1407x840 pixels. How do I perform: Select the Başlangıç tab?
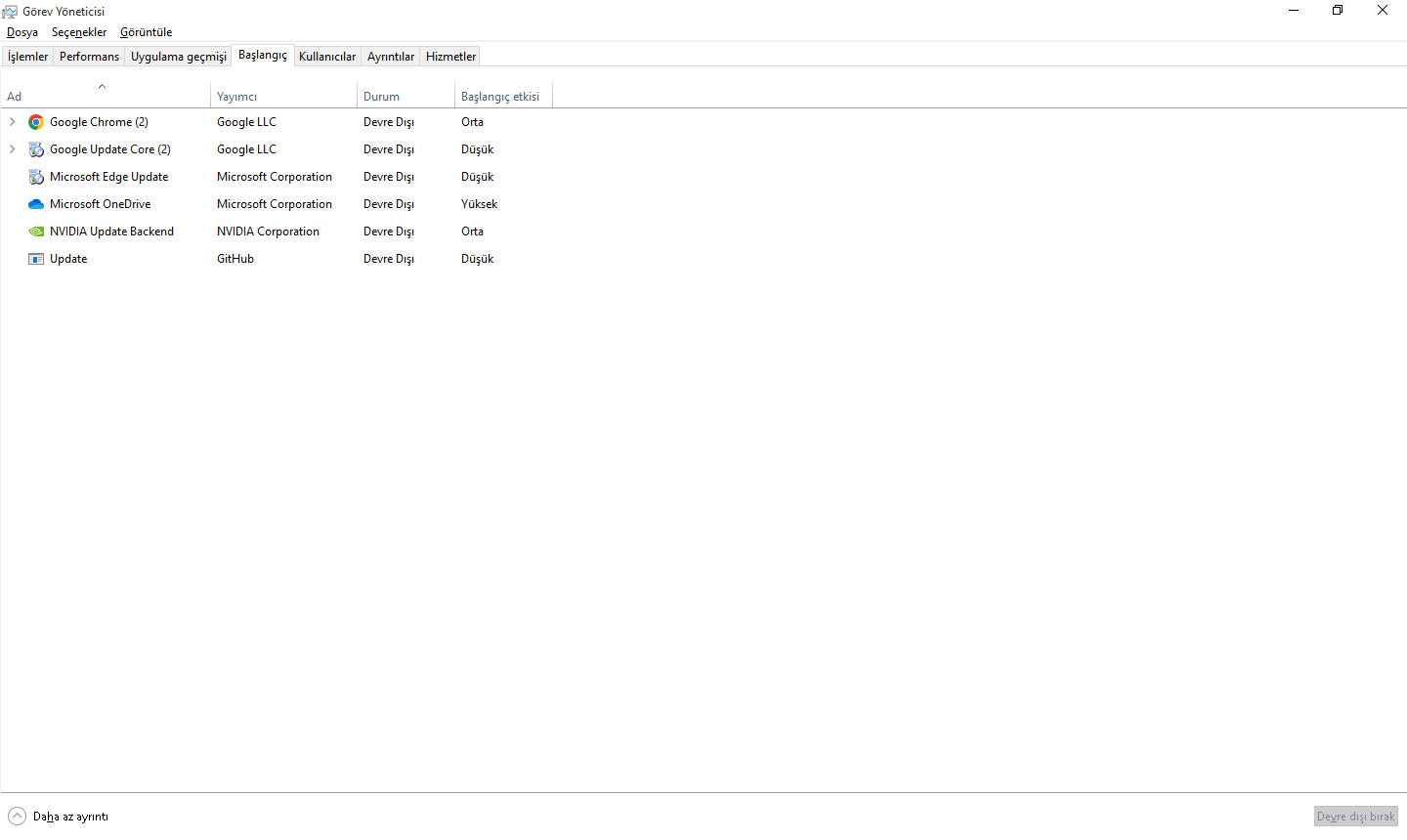(x=263, y=55)
